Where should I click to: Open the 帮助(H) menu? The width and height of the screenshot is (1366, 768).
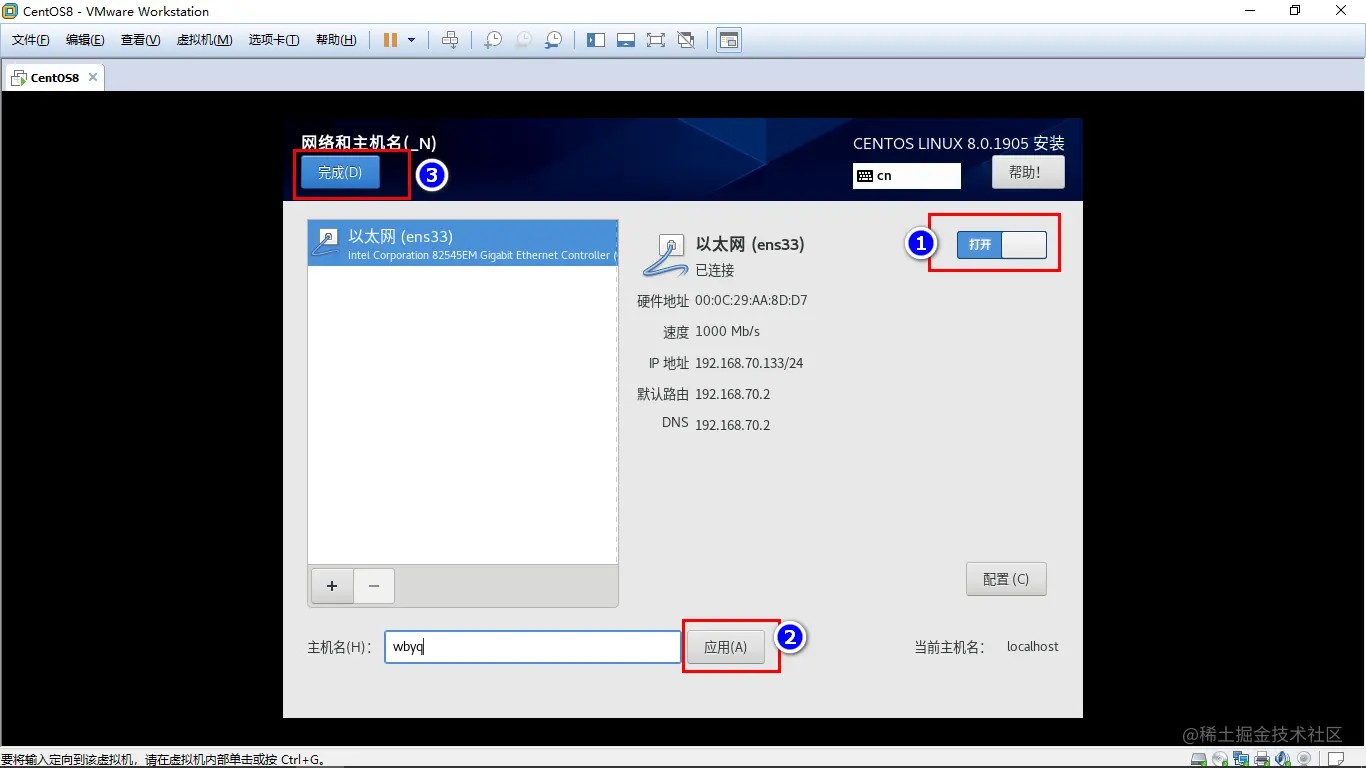336,40
